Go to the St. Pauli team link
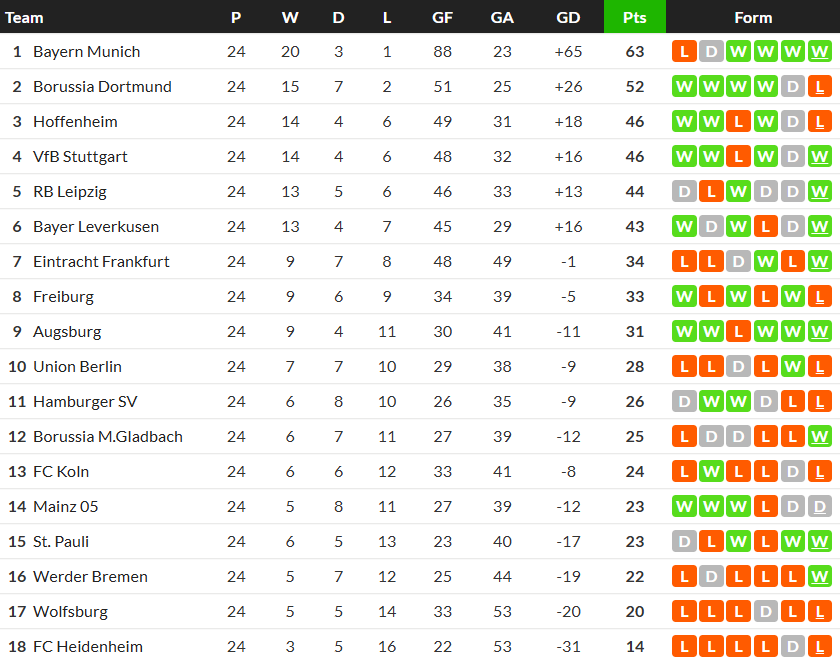 61,541
